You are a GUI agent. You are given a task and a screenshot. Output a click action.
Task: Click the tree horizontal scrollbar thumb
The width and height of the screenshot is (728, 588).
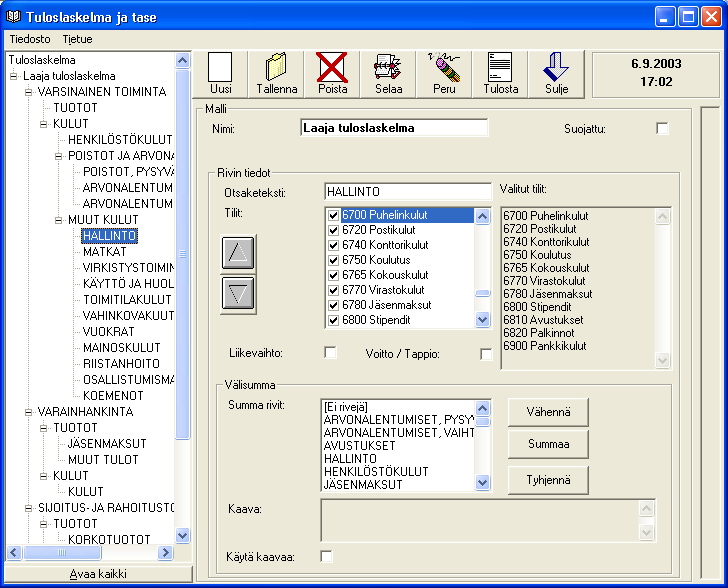[x=62, y=552]
